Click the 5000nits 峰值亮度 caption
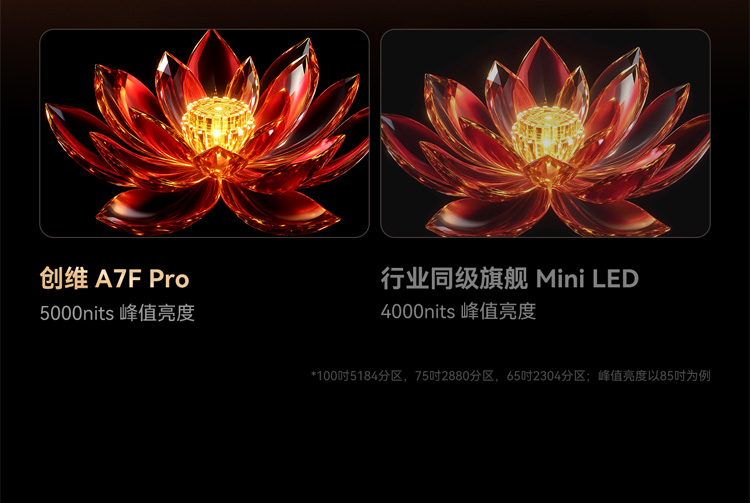 117,313
